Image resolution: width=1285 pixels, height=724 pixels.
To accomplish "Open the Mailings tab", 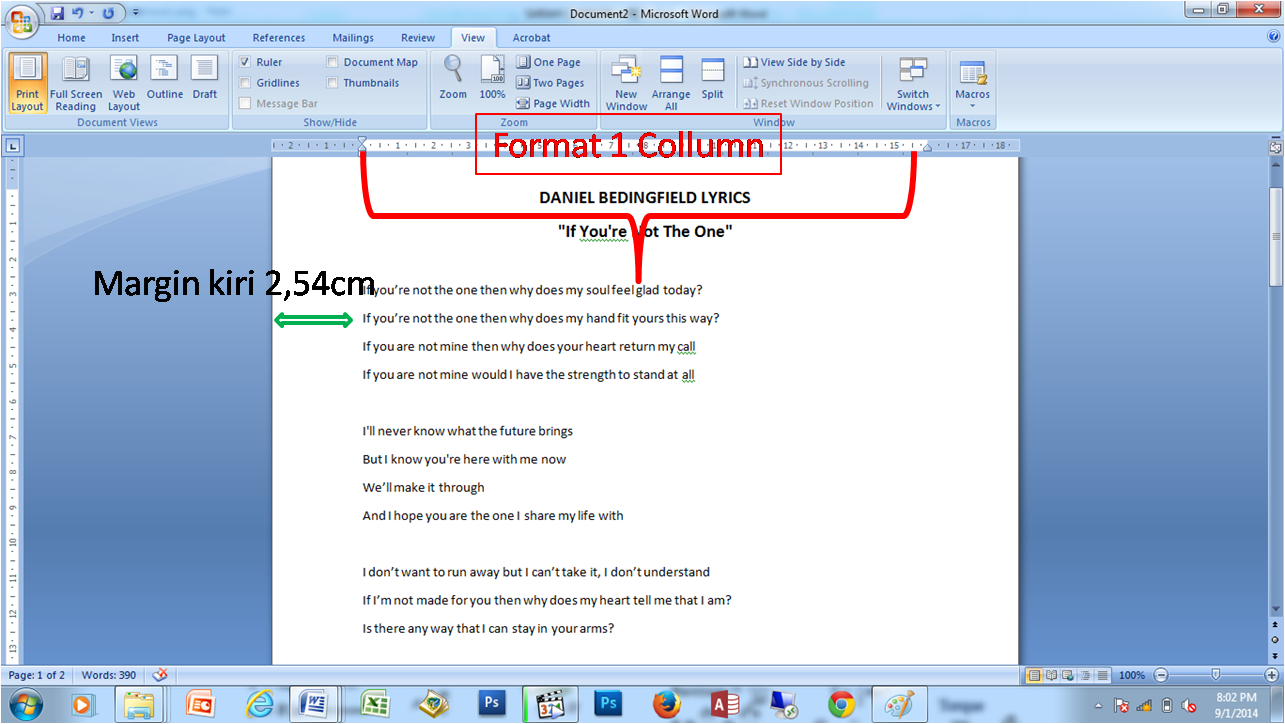I will point(353,38).
